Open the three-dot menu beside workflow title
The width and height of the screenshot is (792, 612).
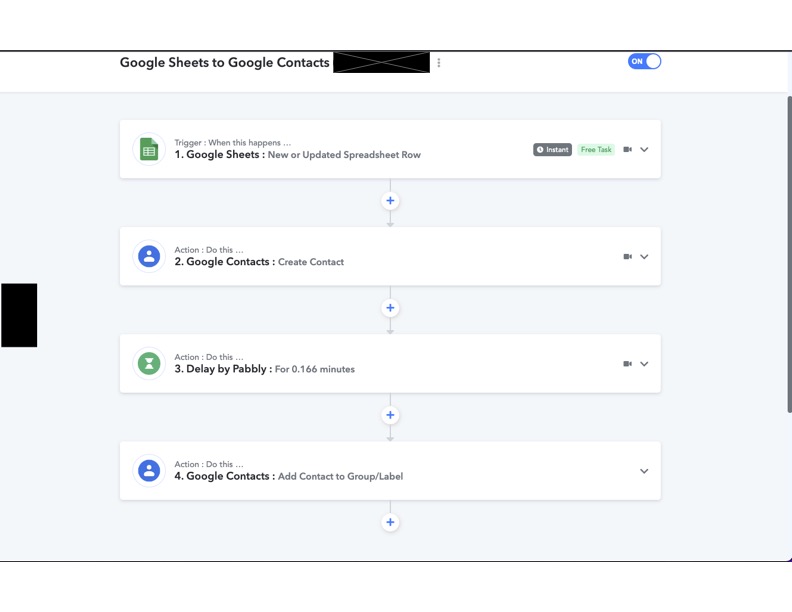tap(438, 63)
